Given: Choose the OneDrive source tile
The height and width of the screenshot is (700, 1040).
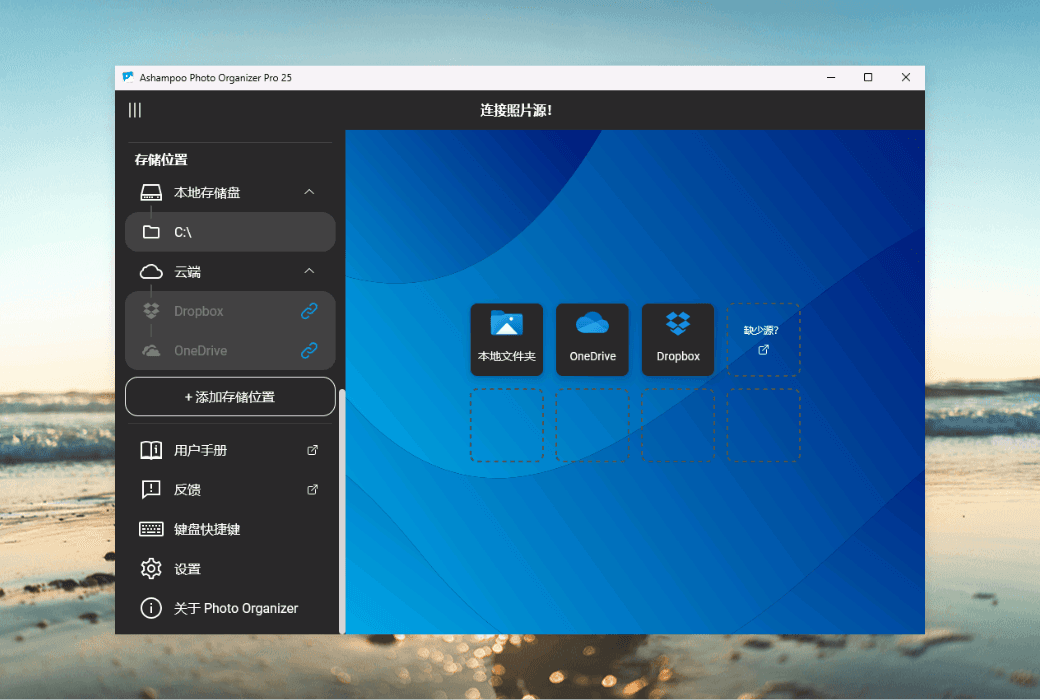Looking at the screenshot, I should tap(592, 340).
